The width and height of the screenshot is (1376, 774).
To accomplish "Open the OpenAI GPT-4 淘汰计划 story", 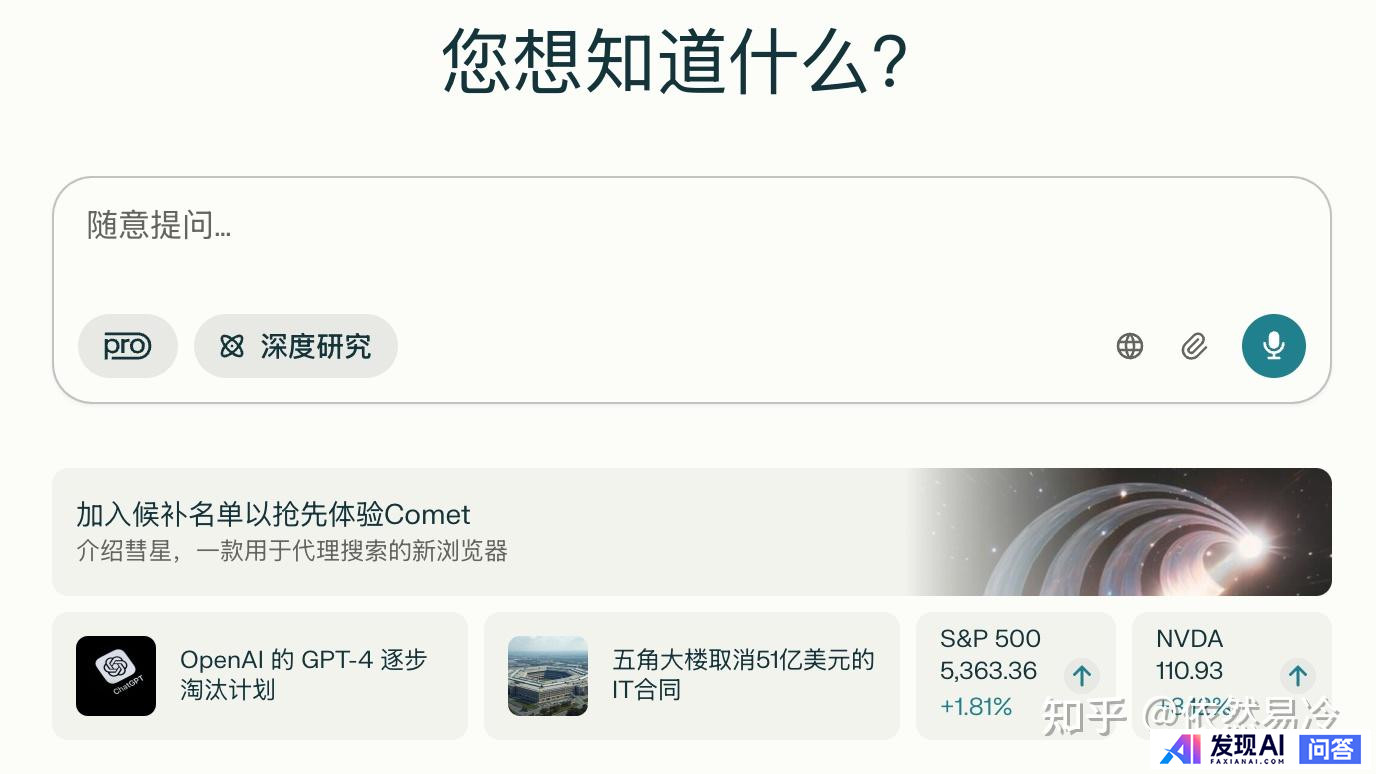I will coord(303,675).
